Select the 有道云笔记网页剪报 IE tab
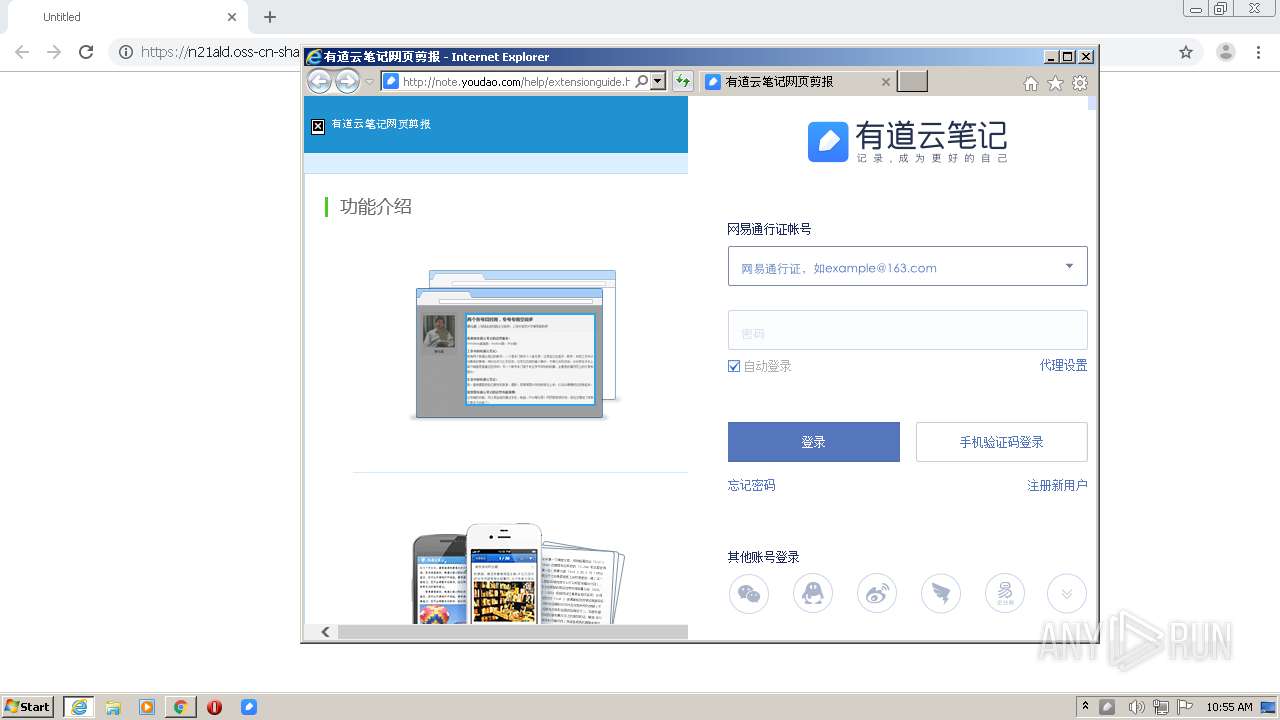The width and height of the screenshot is (1280, 720). [796, 82]
